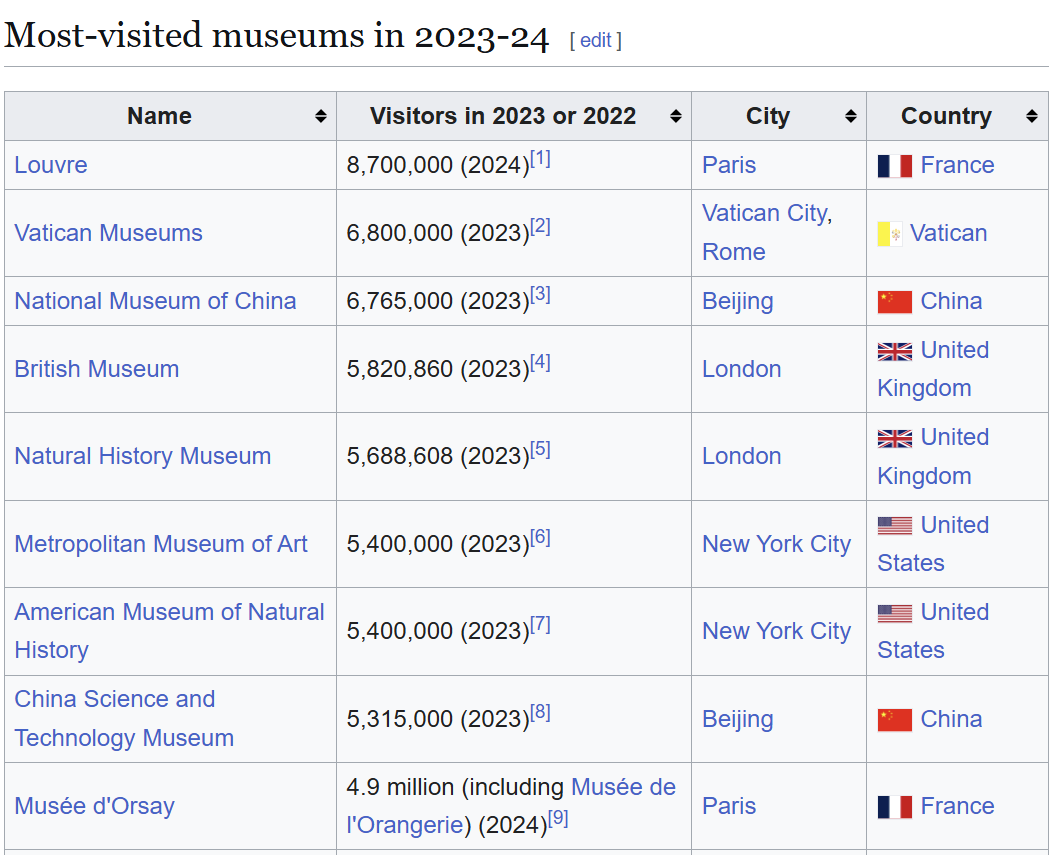The width and height of the screenshot is (1059, 855).
Task: Sort by Visitors in 2023 or 2022 arrows
Action: (x=675, y=116)
